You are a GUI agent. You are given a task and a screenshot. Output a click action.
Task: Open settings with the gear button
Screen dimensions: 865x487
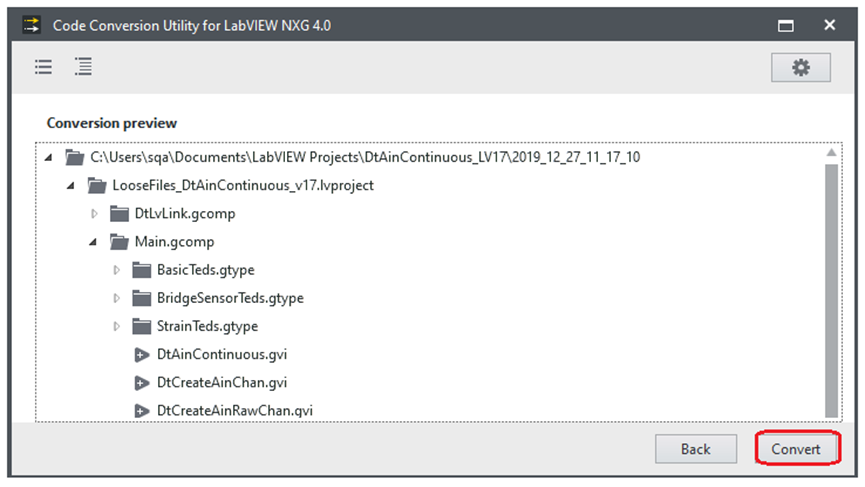800,67
